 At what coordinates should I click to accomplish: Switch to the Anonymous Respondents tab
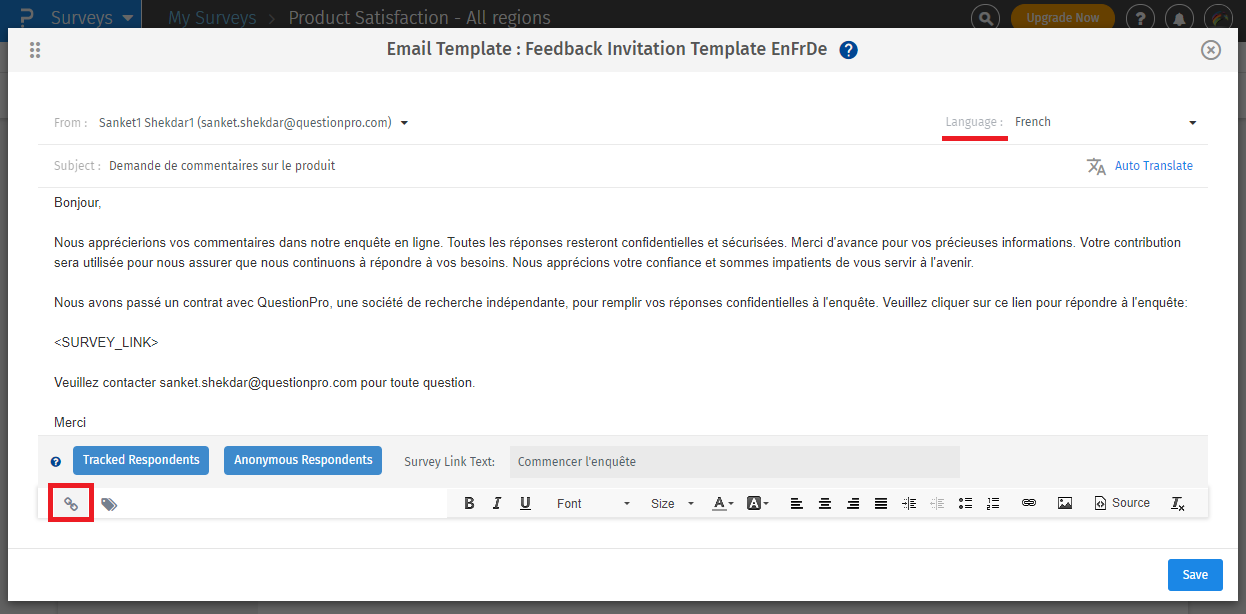pyautogui.click(x=303, y=460)
